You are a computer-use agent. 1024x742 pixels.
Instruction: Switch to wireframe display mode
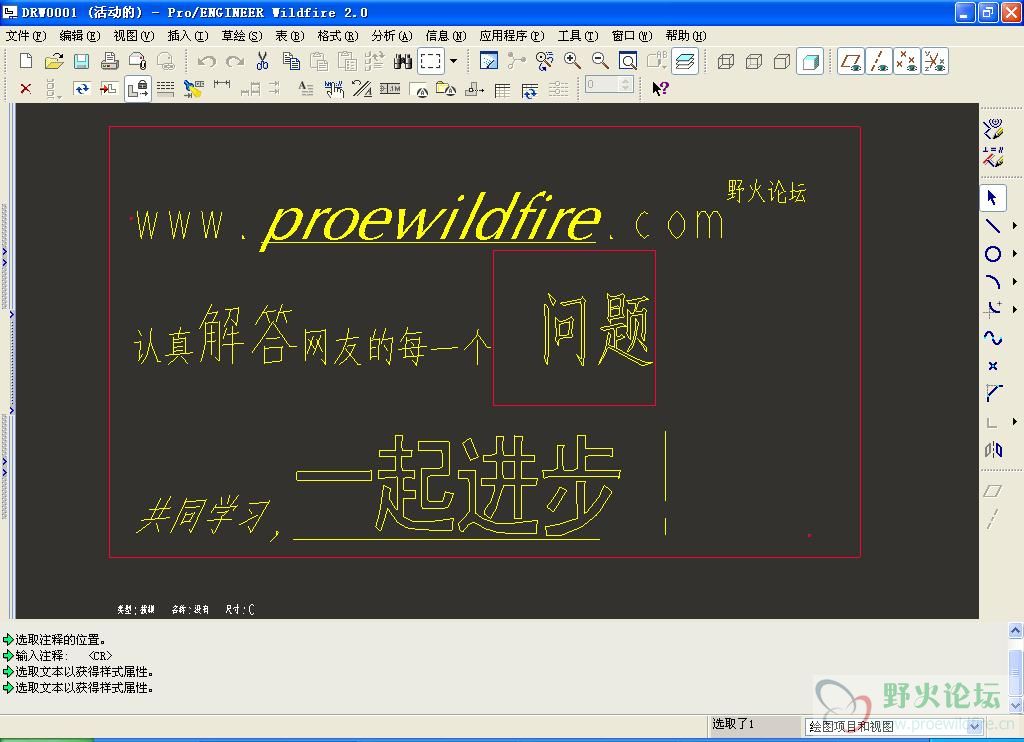coord(726,61)
